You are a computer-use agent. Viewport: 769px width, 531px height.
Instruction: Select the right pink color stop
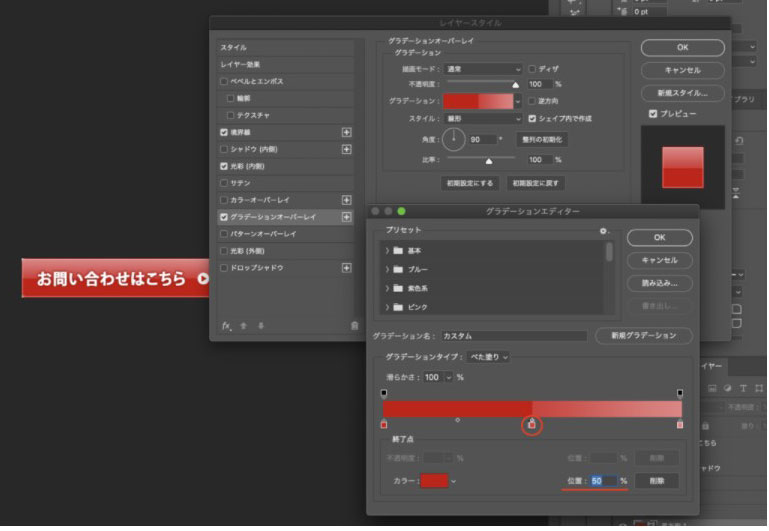(x=680, y=425)
